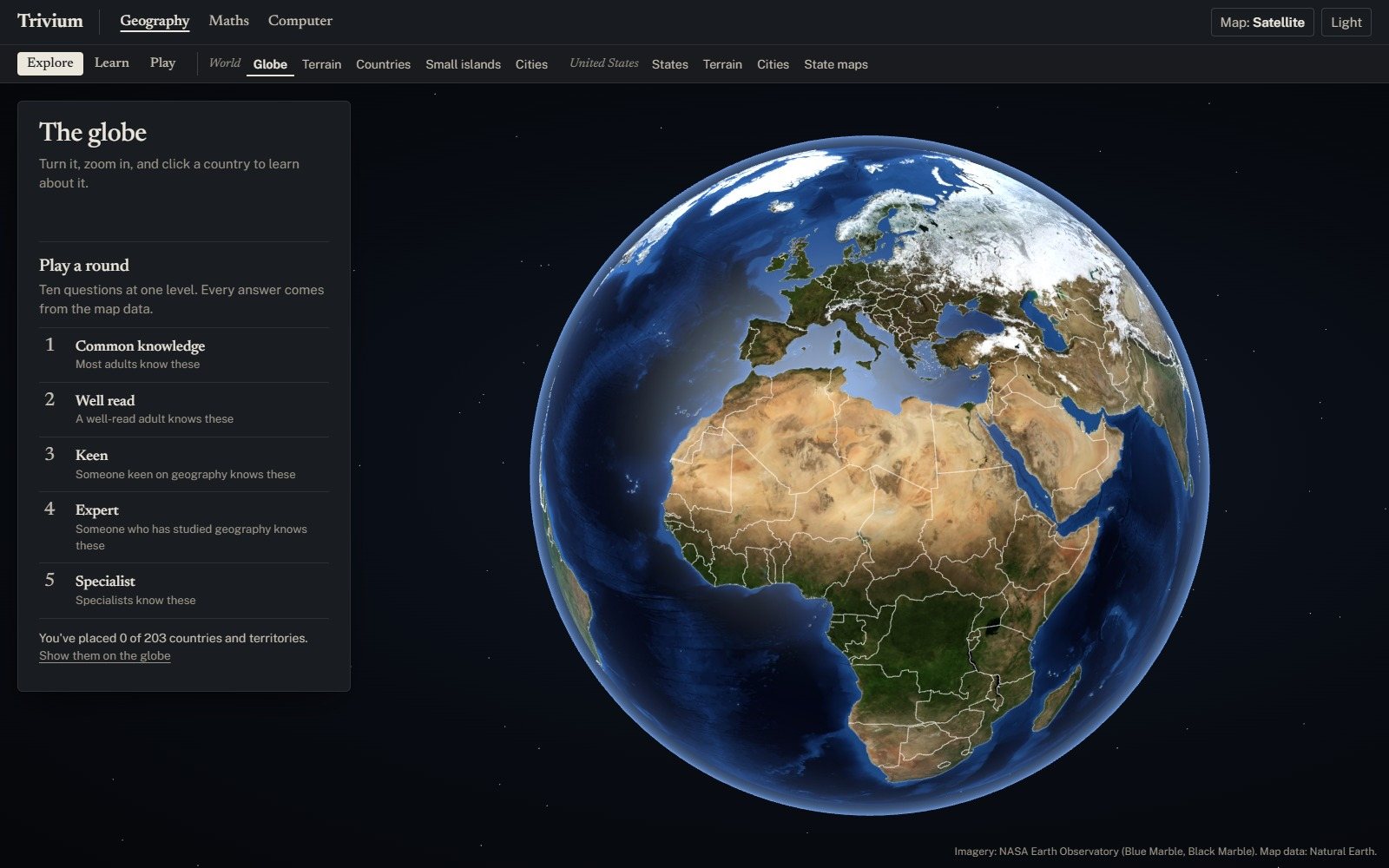
Task: Start level 3 Keen round
Action: [184, 464]
